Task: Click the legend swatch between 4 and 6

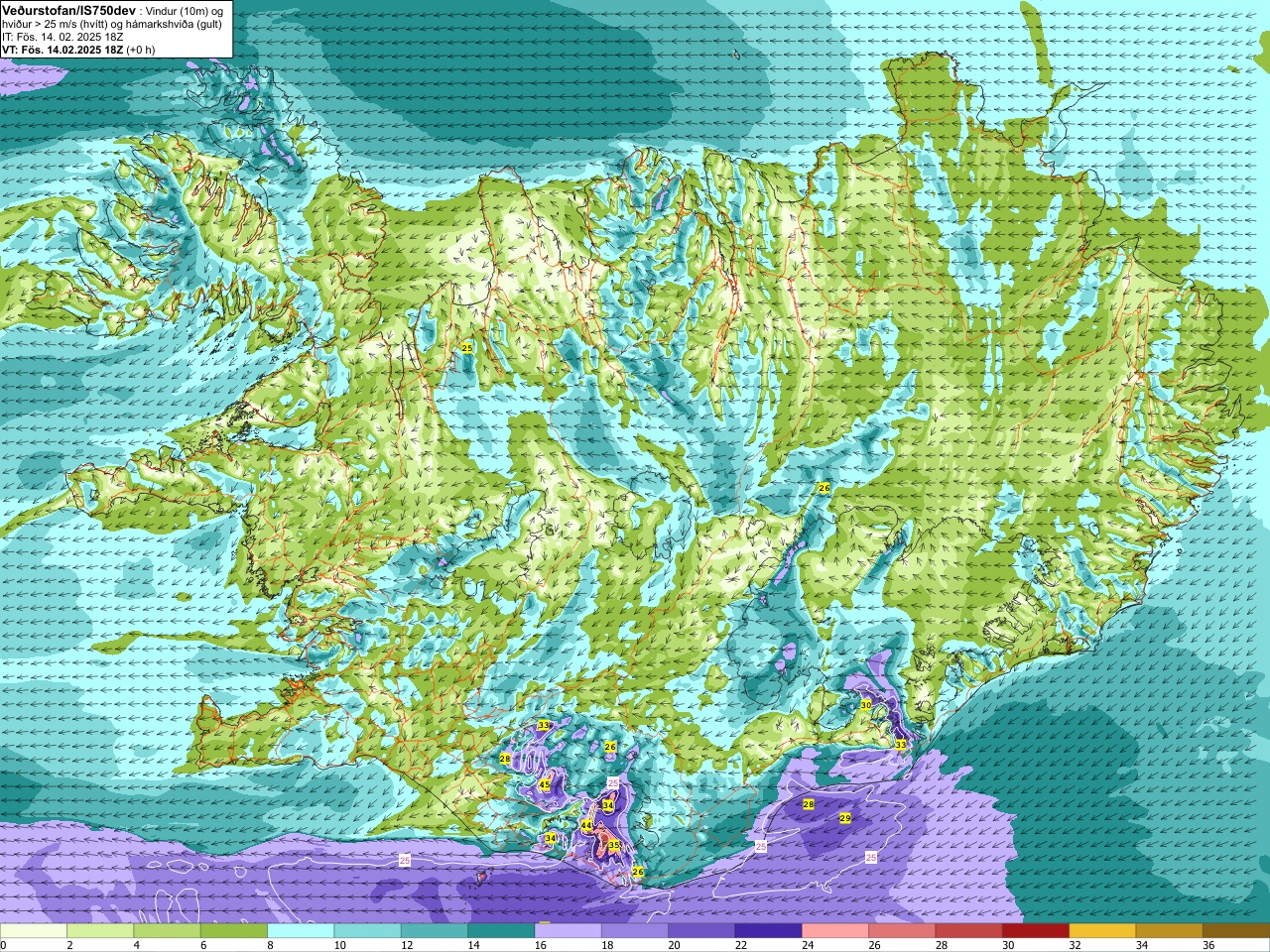Action: click(167, 931)
